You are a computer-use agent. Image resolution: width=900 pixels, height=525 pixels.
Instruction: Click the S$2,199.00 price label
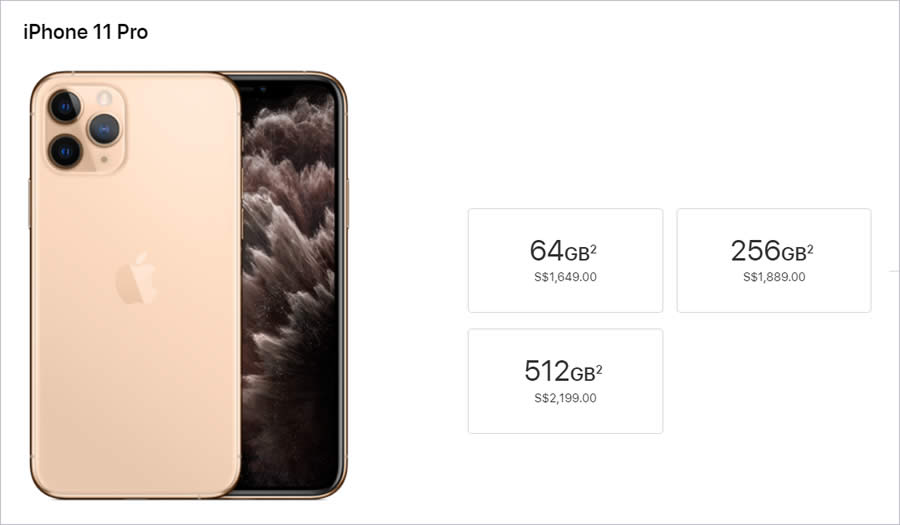point(565,398)
